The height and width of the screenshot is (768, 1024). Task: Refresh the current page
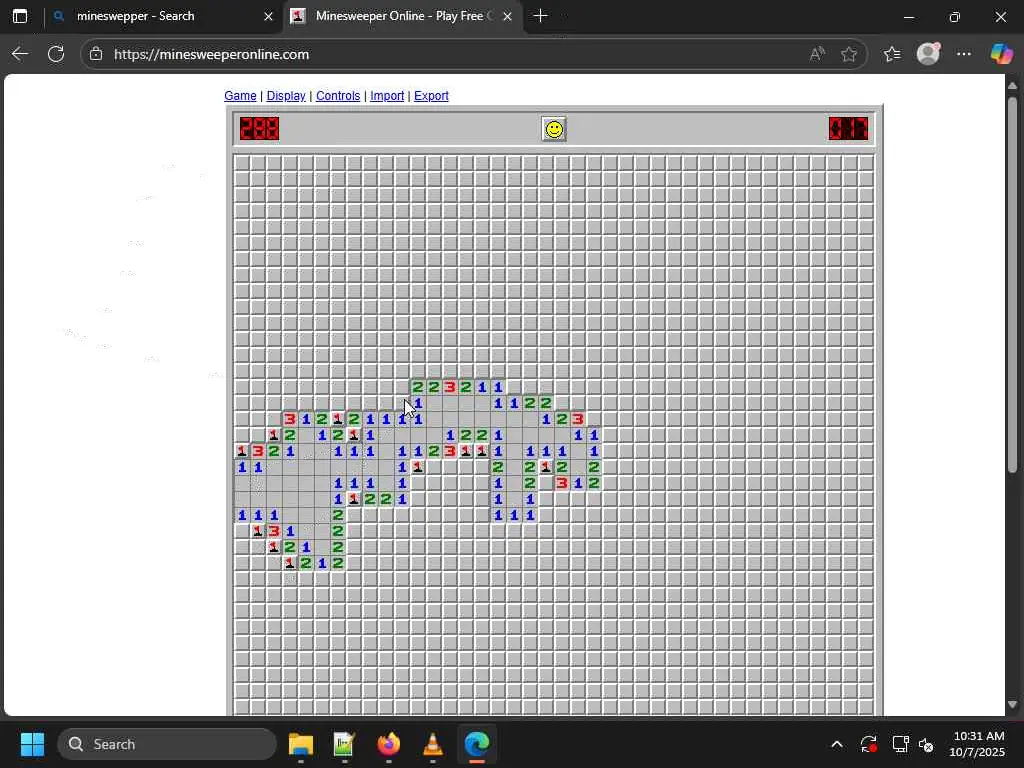[56, 54]
